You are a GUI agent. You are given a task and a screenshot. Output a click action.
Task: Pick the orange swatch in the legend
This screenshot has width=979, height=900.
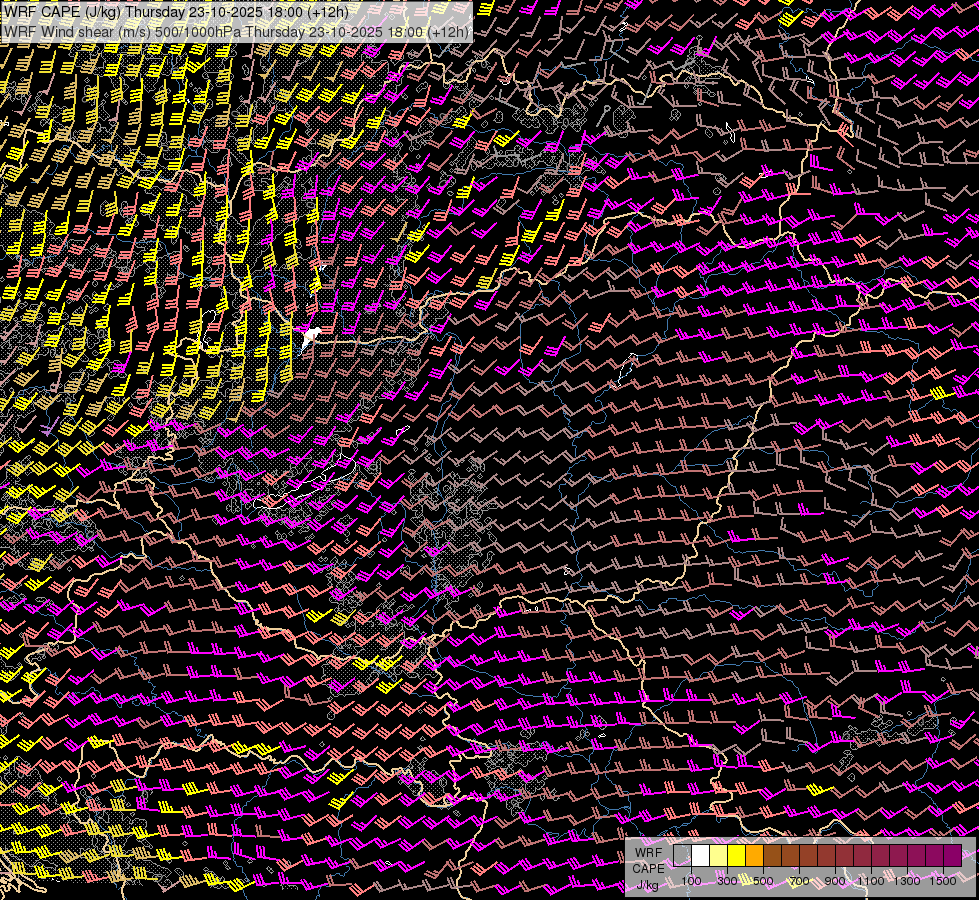(x=754, y=856)
